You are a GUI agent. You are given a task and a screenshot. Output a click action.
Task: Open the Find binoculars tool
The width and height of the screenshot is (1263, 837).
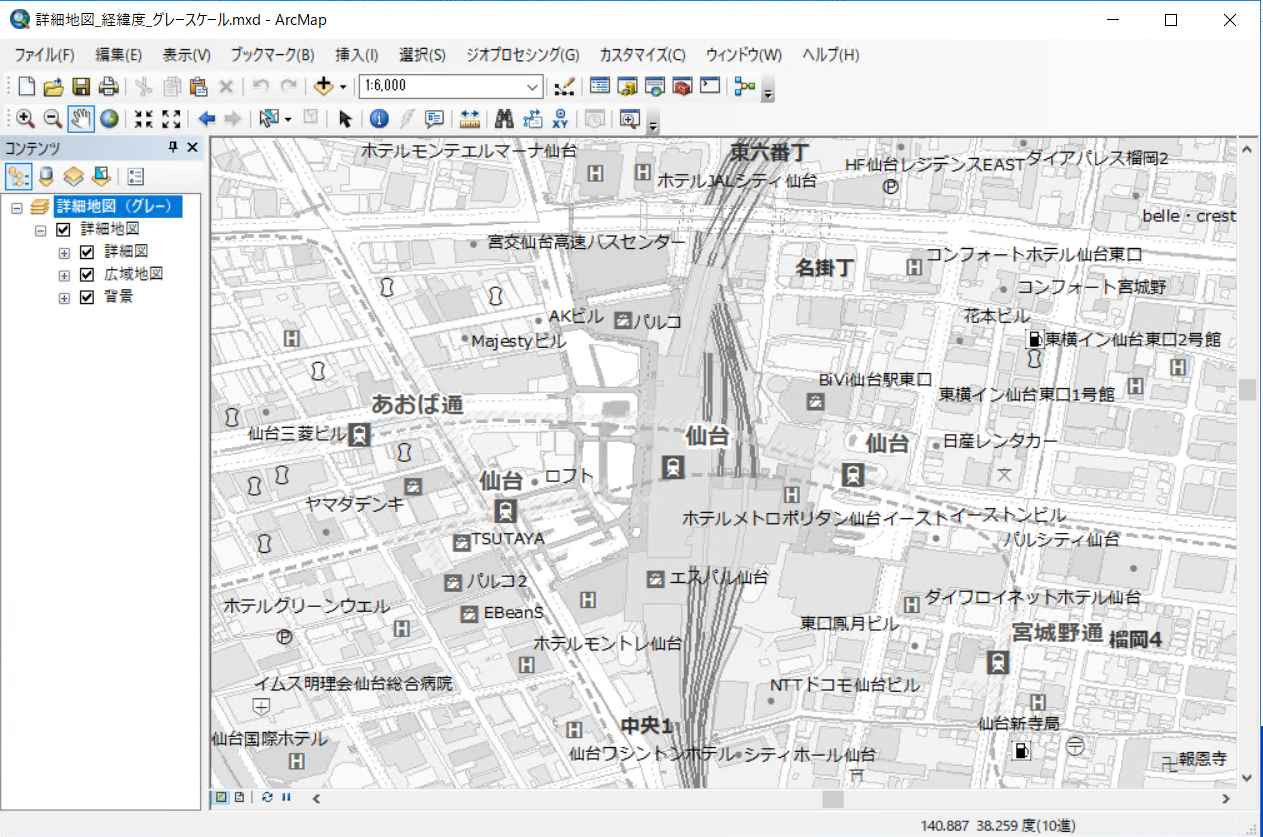tap(504, 119)
